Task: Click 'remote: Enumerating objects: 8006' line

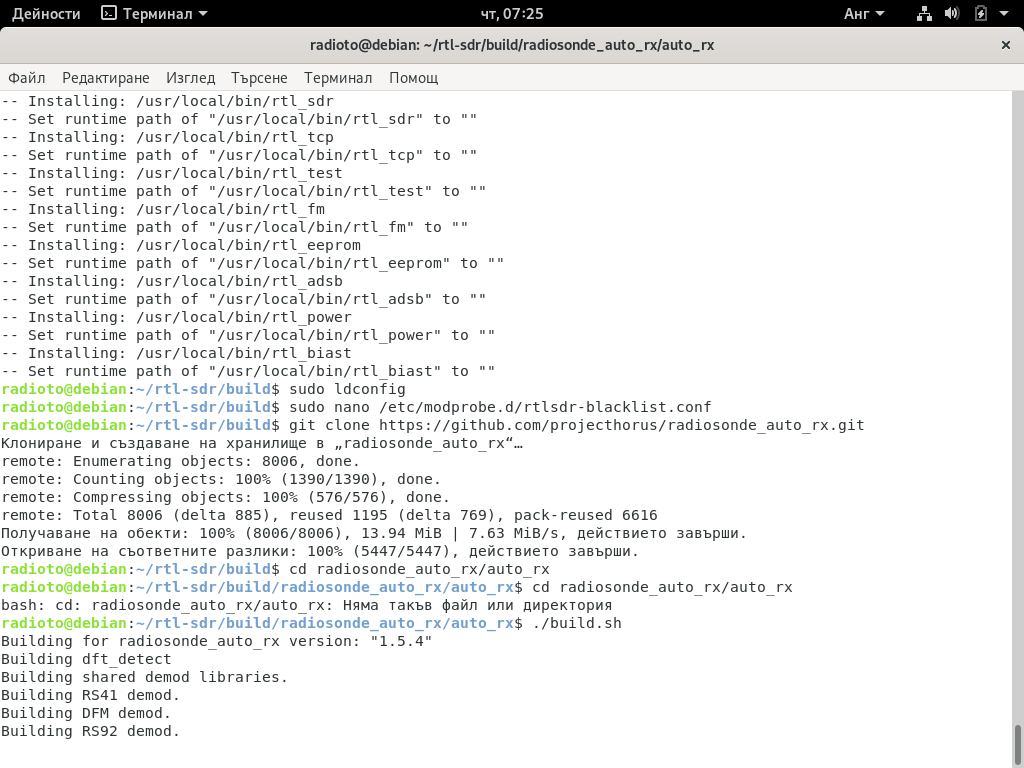Action: pos(180,461)
